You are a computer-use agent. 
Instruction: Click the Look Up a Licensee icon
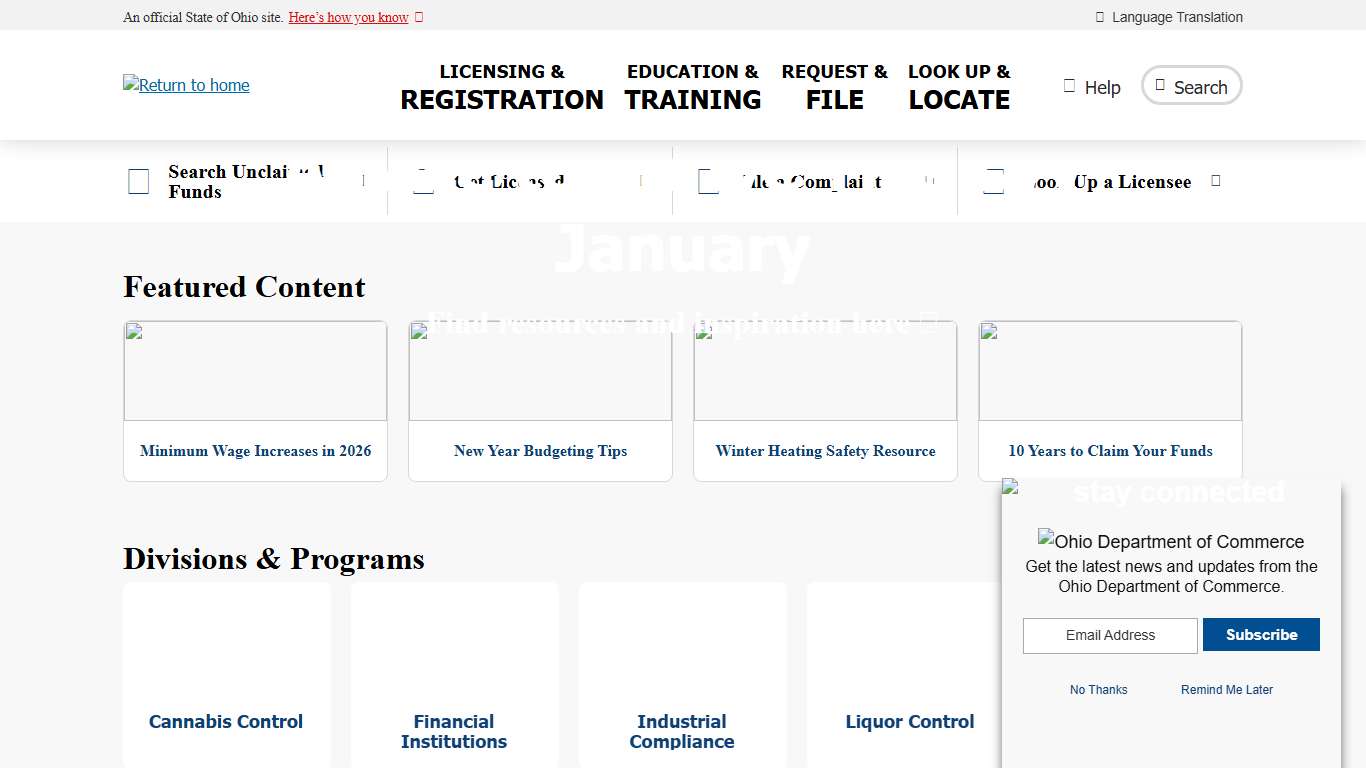pyautogui.click(x=994, y=182)
